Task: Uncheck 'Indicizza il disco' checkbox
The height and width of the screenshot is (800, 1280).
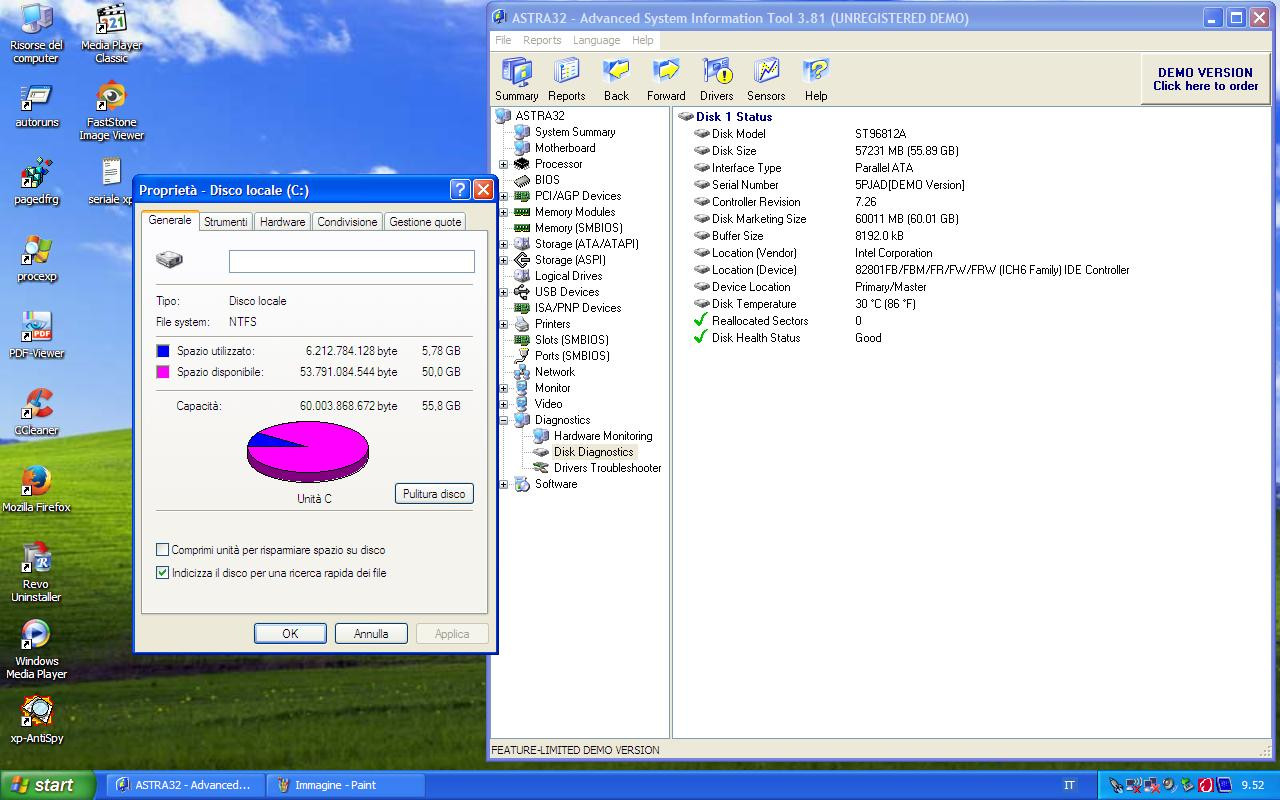Action: (163, 573)
